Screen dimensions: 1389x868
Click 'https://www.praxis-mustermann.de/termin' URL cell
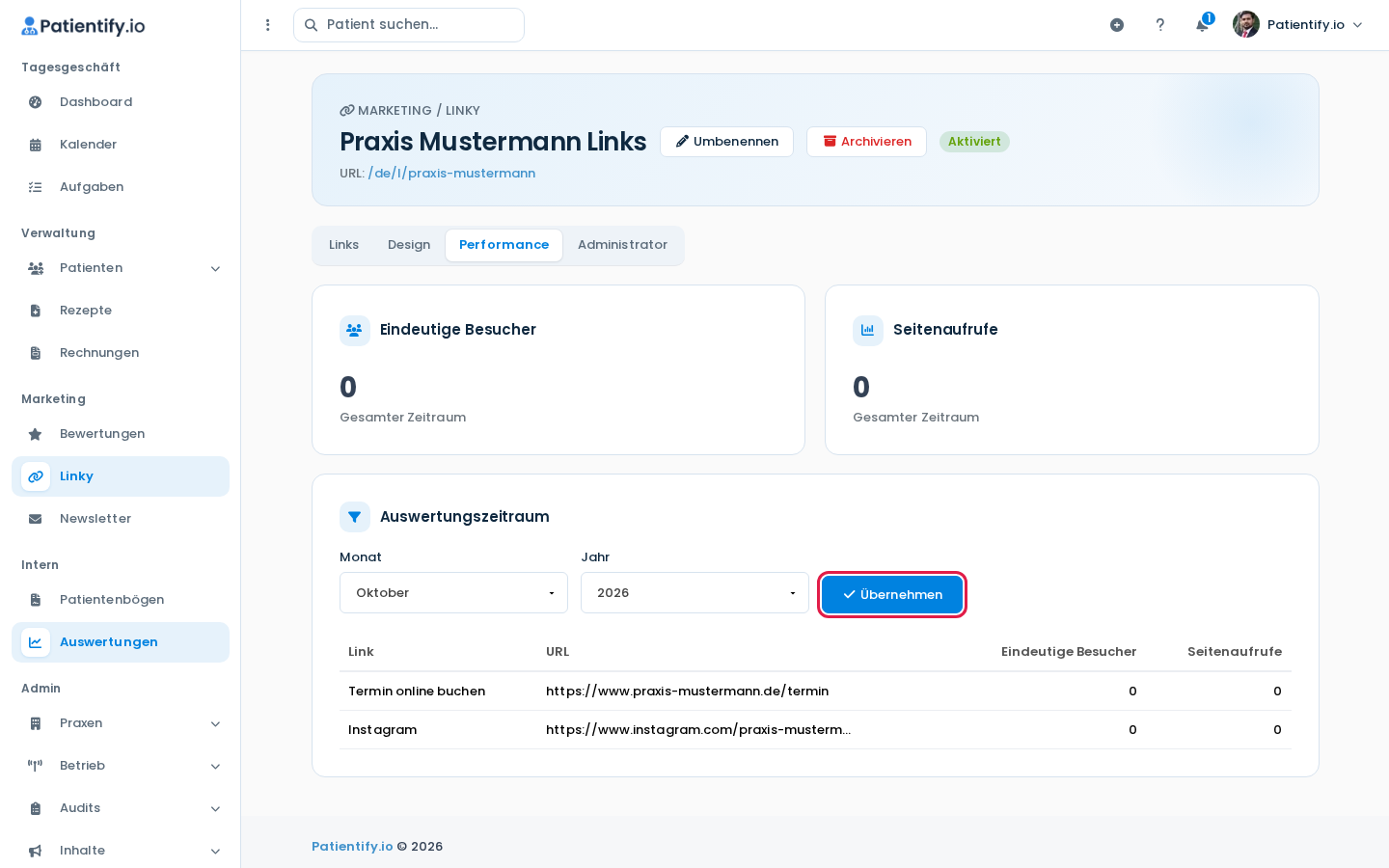[x=687, y=692]
